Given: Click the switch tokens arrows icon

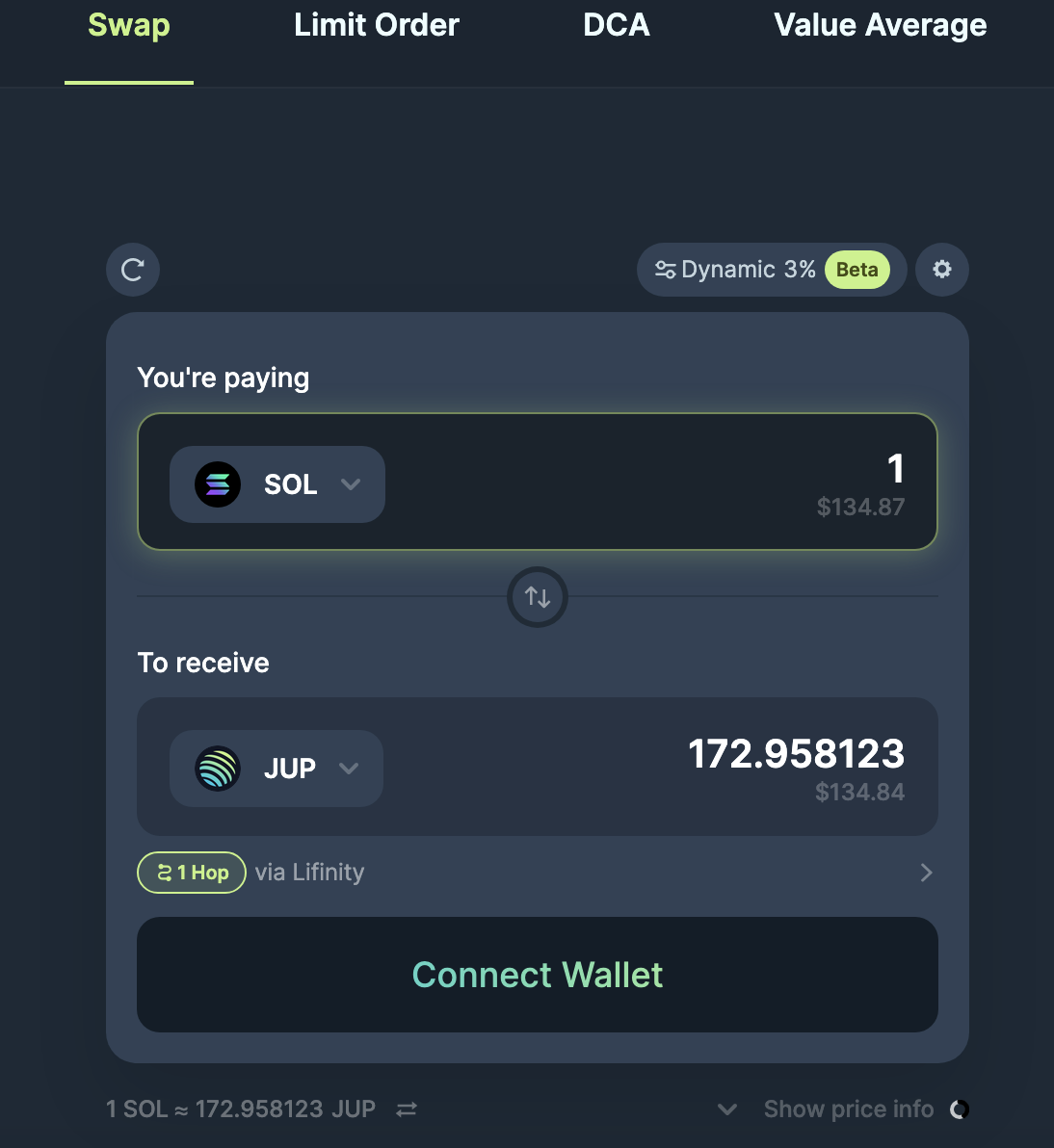Looking at the screenshot, I should (x=538, y=597).
